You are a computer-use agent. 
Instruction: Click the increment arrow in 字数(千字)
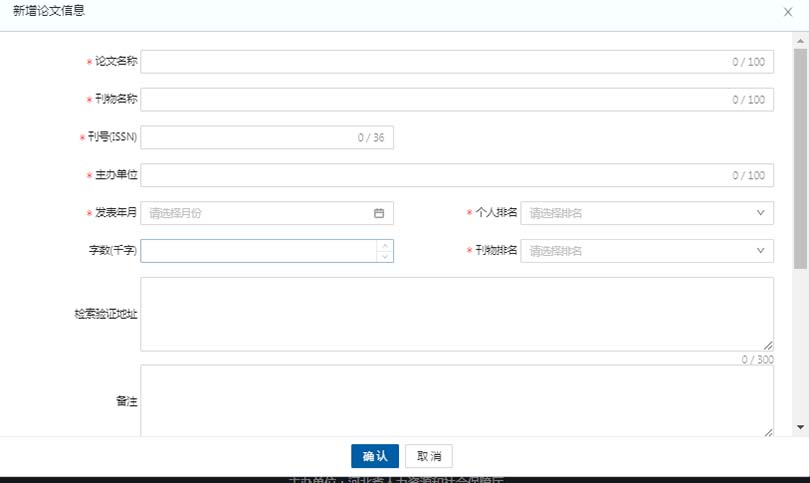(x=385, y=245)
